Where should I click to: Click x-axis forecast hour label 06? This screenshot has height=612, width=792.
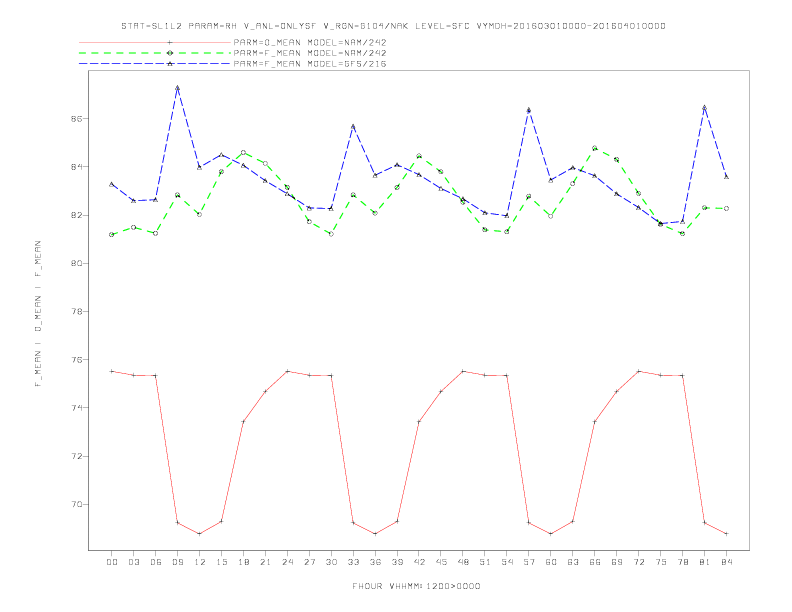pos(156,562)
